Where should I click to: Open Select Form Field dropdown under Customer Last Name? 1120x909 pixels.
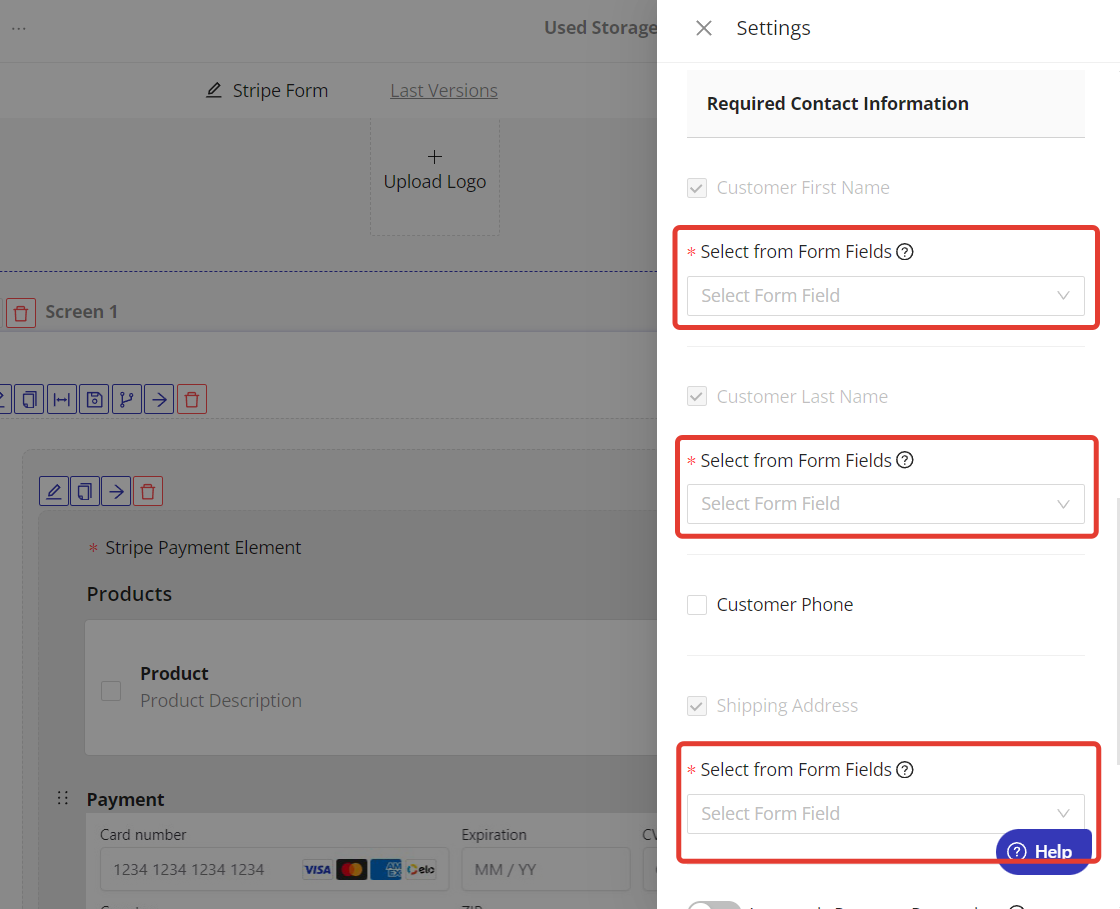[885, 504]
